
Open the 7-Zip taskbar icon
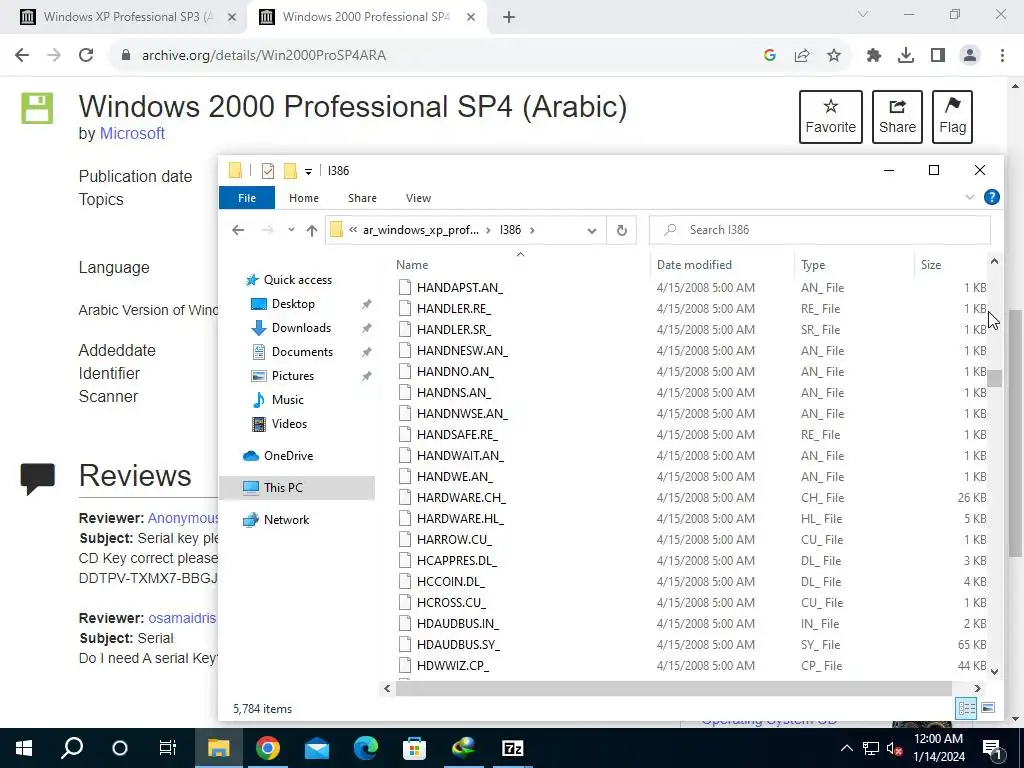[513, 748]
